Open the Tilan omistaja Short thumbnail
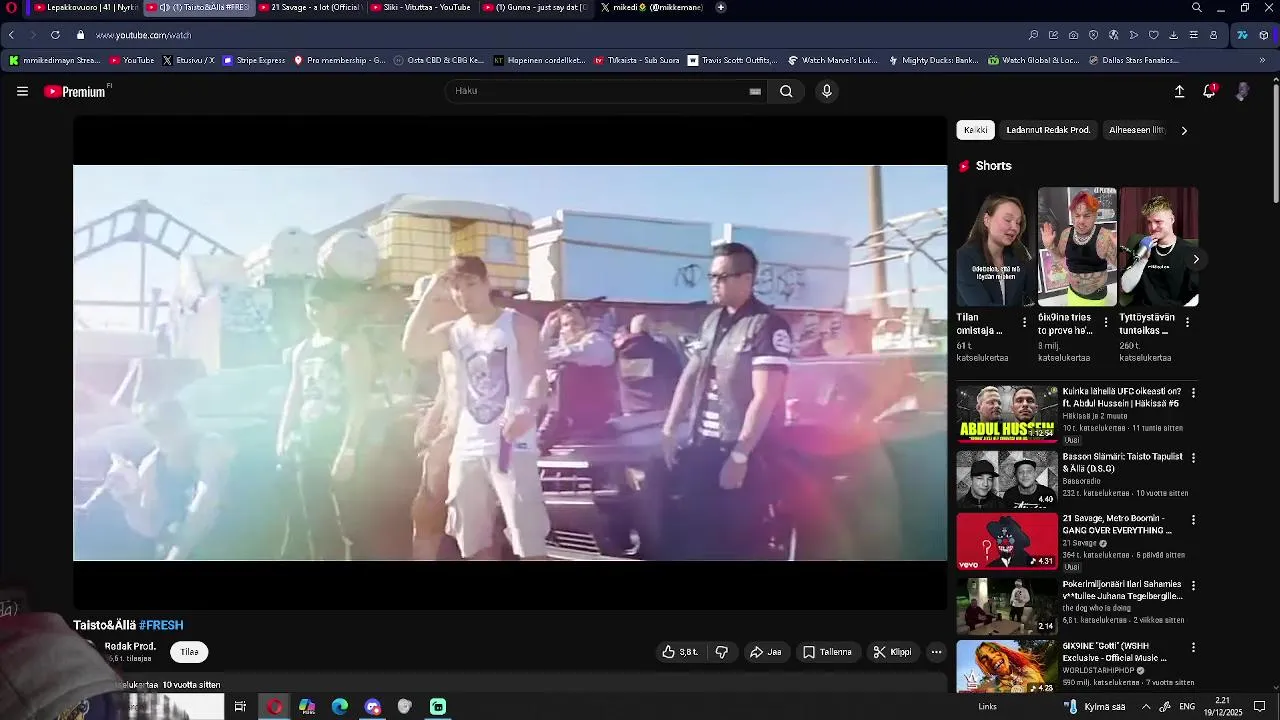 996,246
